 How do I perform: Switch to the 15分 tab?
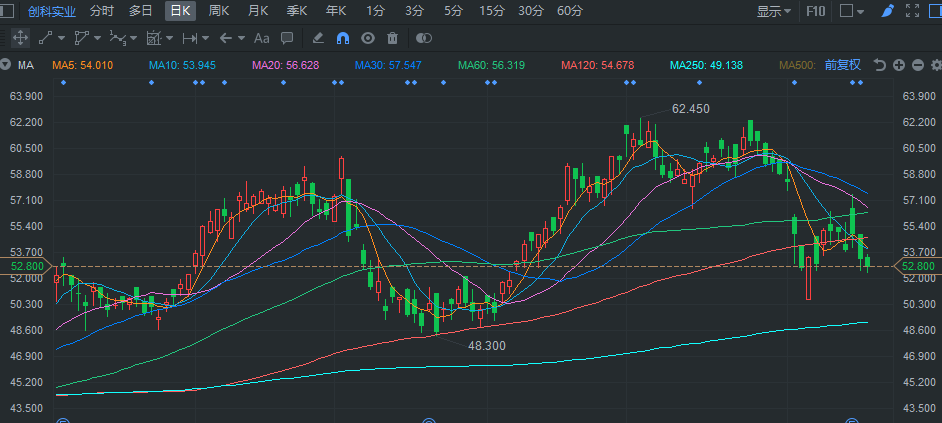492,11
